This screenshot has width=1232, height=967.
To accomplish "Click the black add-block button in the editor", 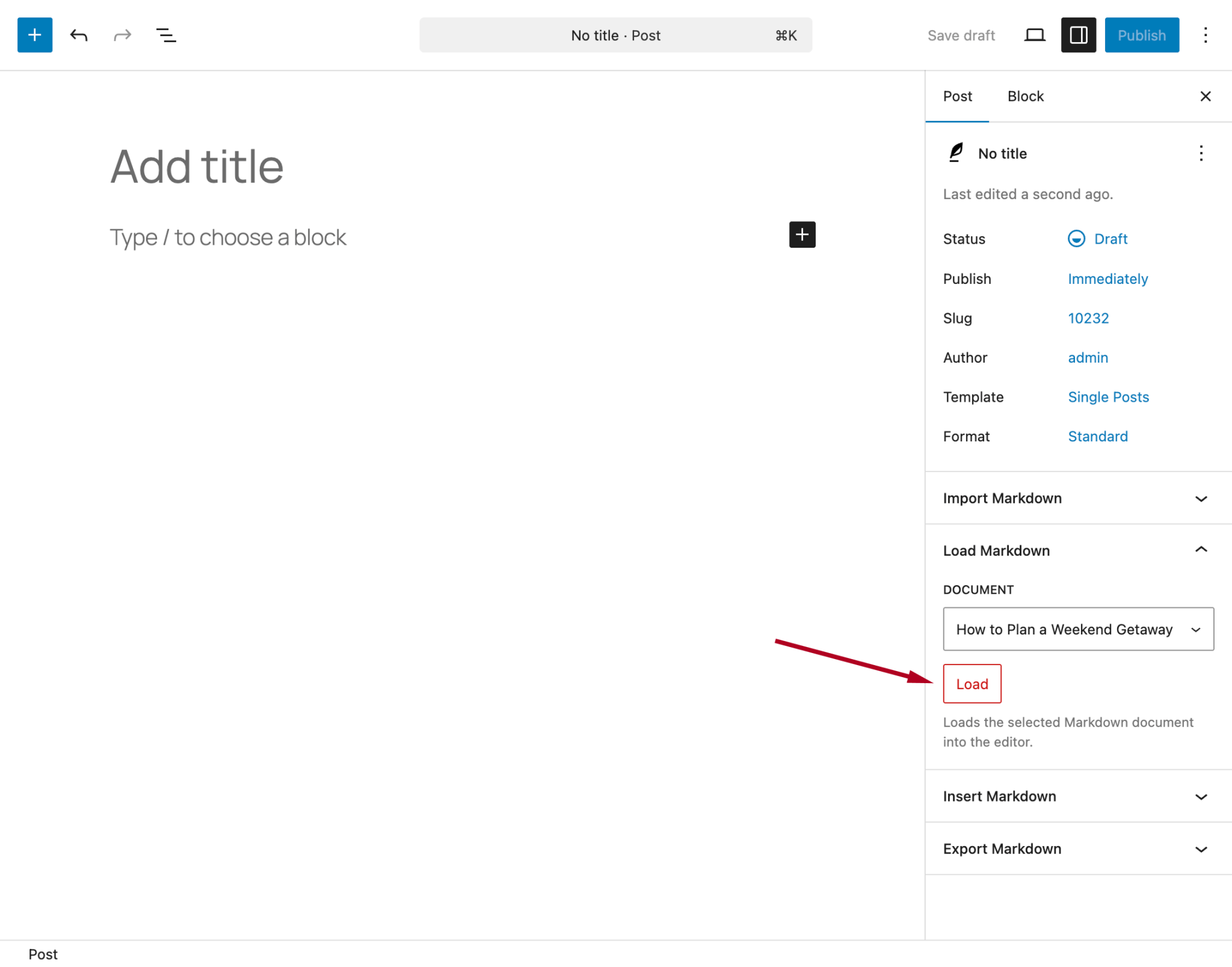I will coord(802,235).
